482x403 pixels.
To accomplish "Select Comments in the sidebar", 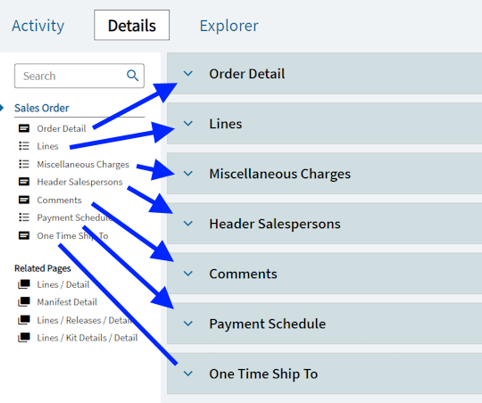I will coord(59,200).
